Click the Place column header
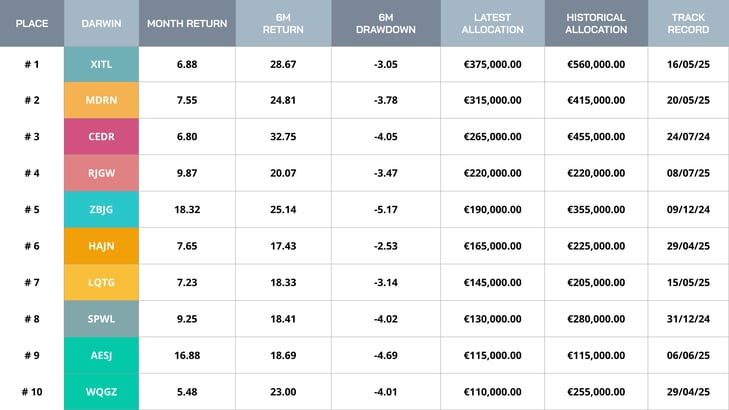Image resolution: width=729 pixels, height=410 pixels. (32, 23)
